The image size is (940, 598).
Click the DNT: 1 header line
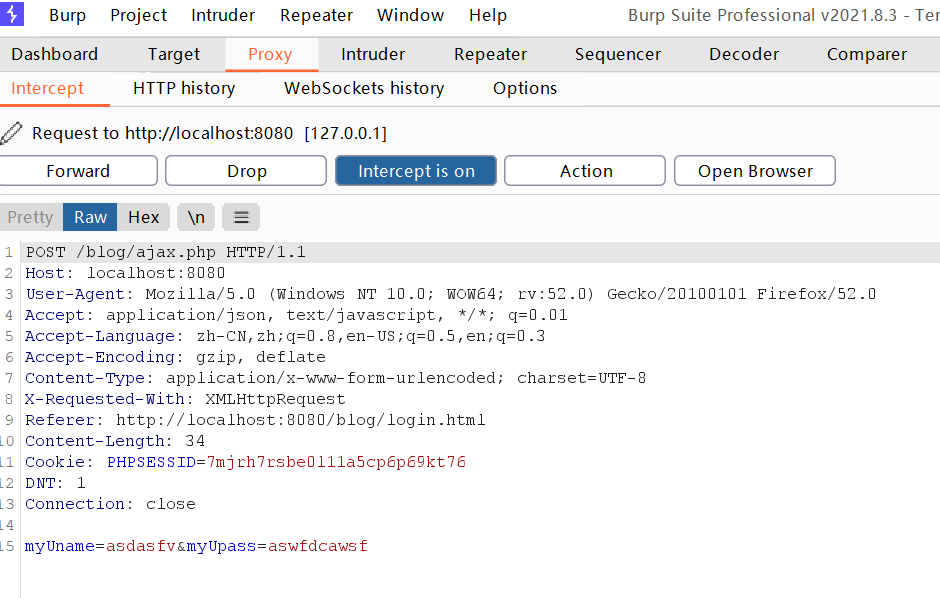click(55, 483)
